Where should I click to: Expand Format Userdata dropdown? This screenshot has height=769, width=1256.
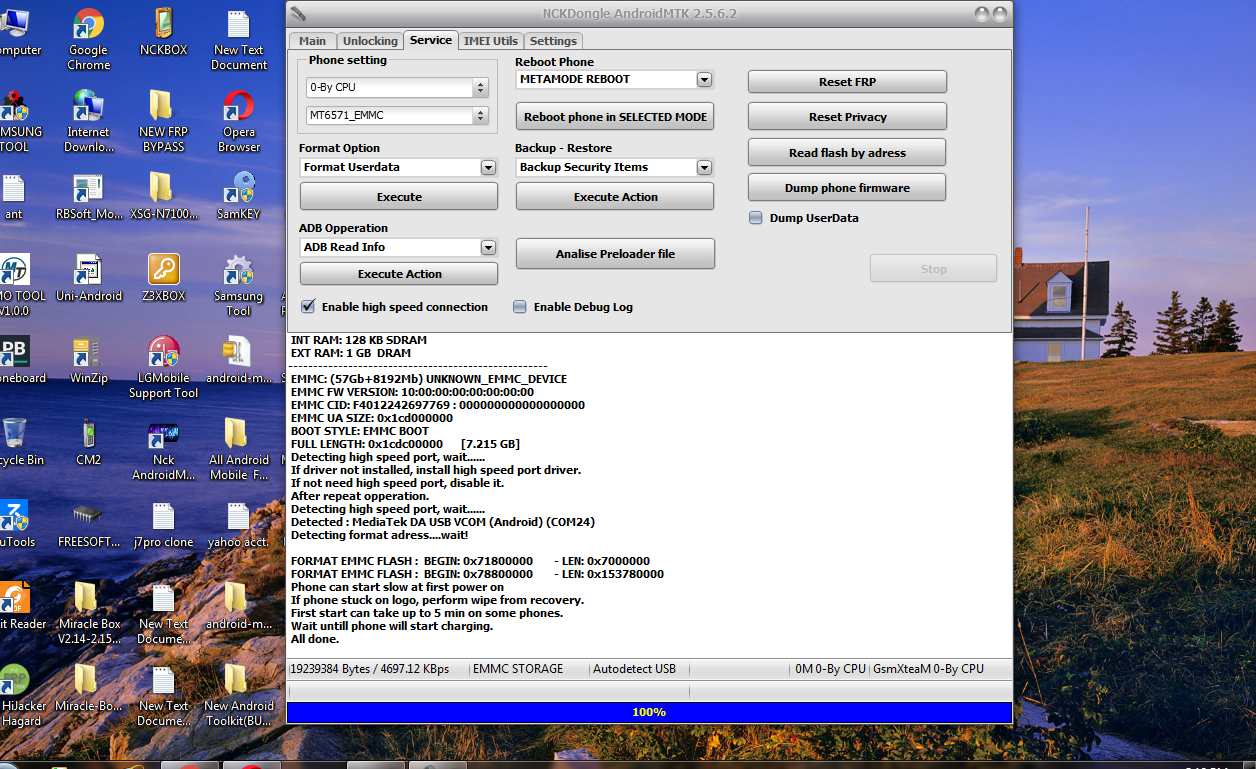pyautogui.click(x=488, y=167)
